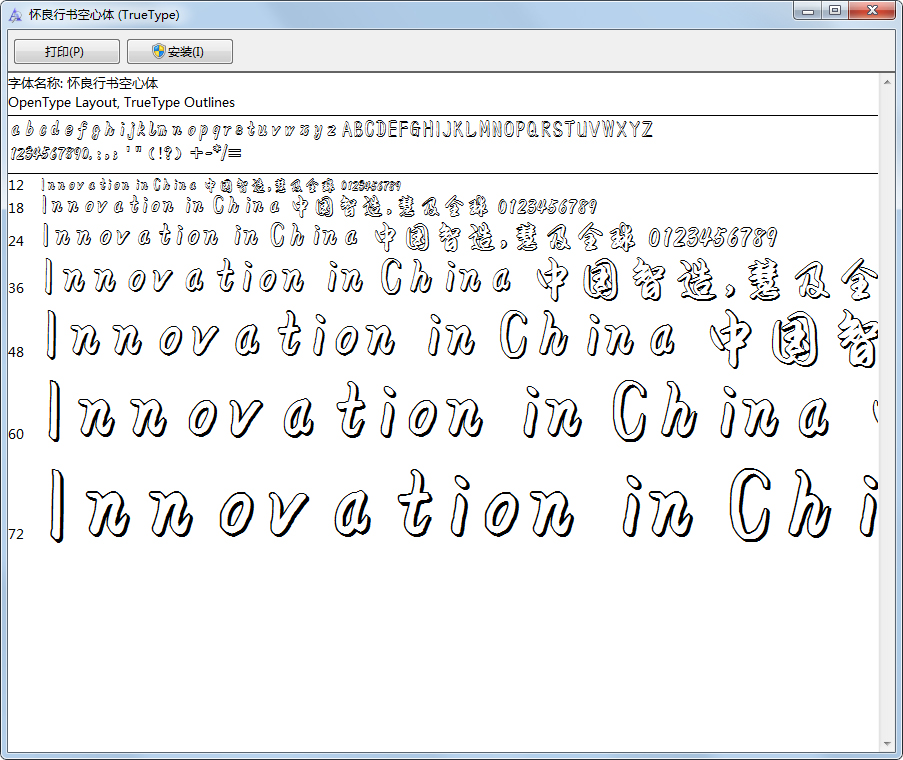The image size is (903, 760).
Task: Click the lowercase alphabet sample row
Action: pyautogui.click(x=173, y=130)
